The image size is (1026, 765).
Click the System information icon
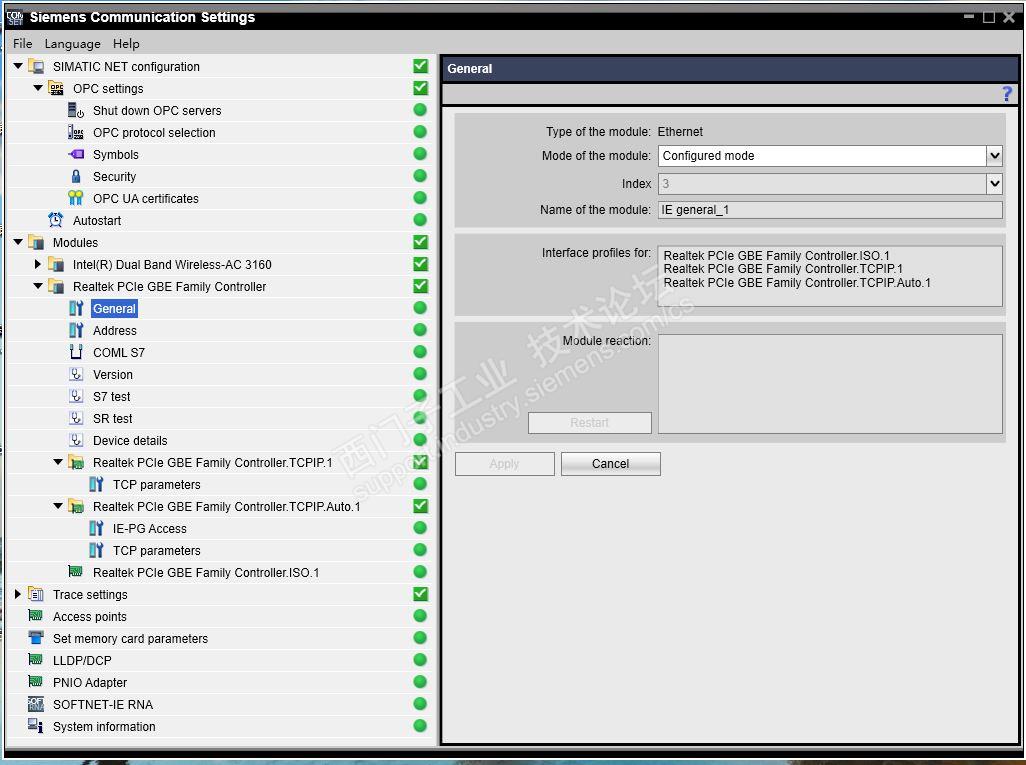(x=35, y=726)
